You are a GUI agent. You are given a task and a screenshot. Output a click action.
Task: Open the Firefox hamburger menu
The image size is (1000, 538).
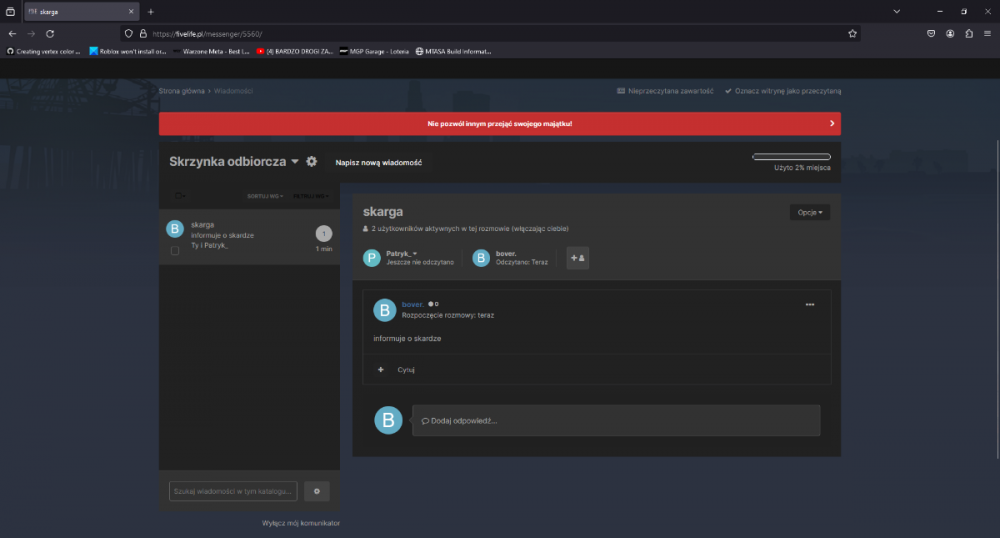(987, 34)
